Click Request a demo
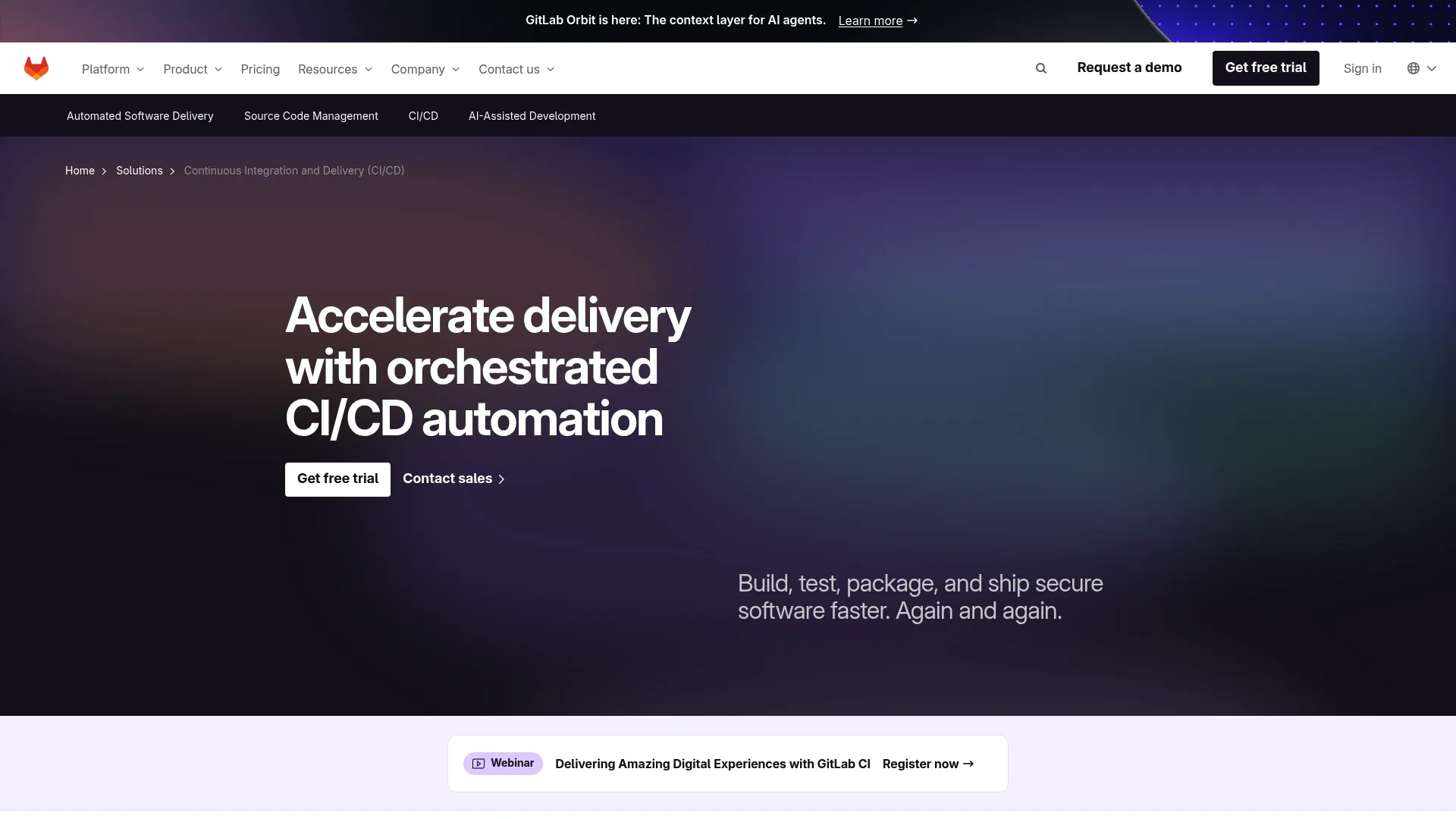 click(x=1129, y=67)
